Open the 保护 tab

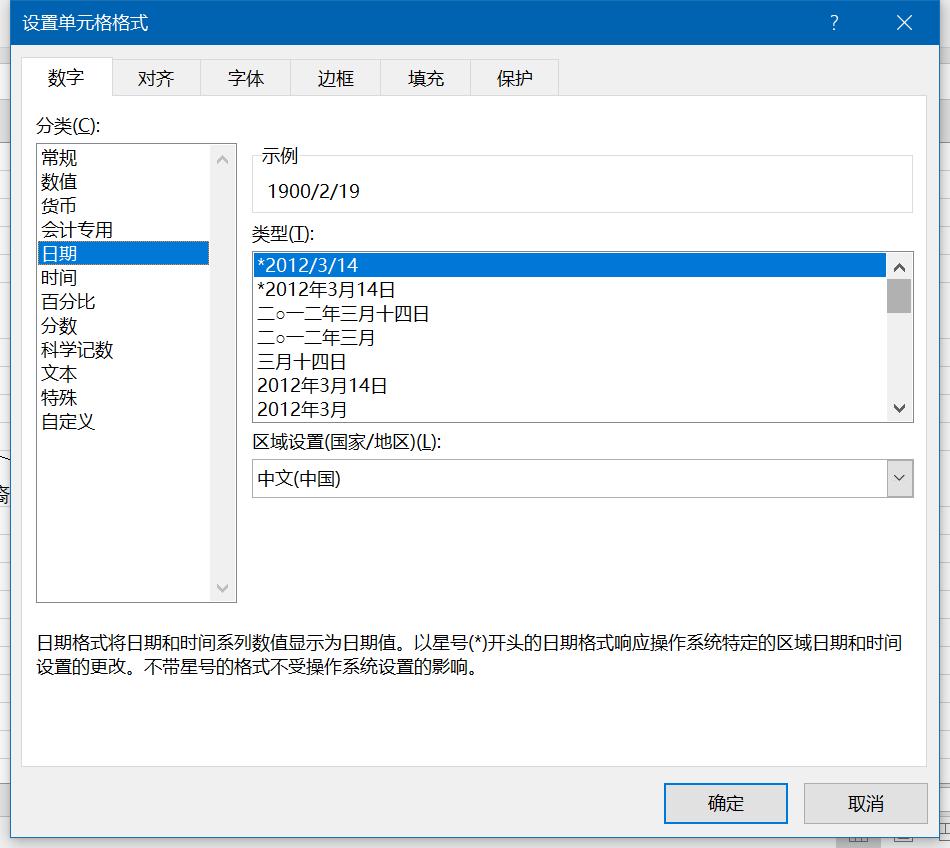pos(514,77)
